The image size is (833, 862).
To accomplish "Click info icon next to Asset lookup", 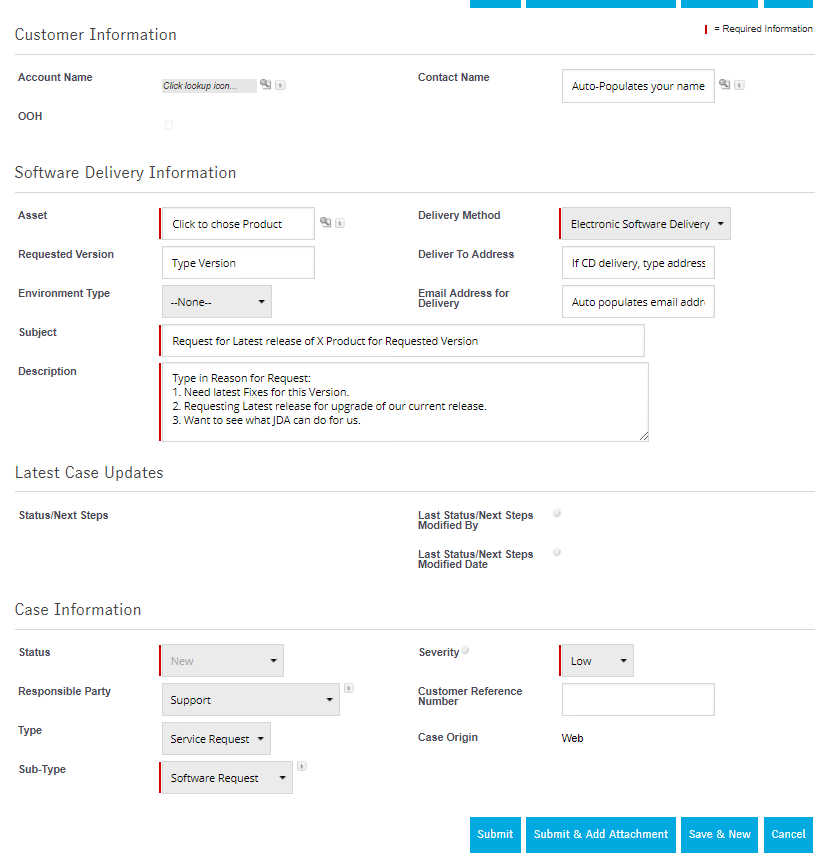I will [x=340, y=223].
